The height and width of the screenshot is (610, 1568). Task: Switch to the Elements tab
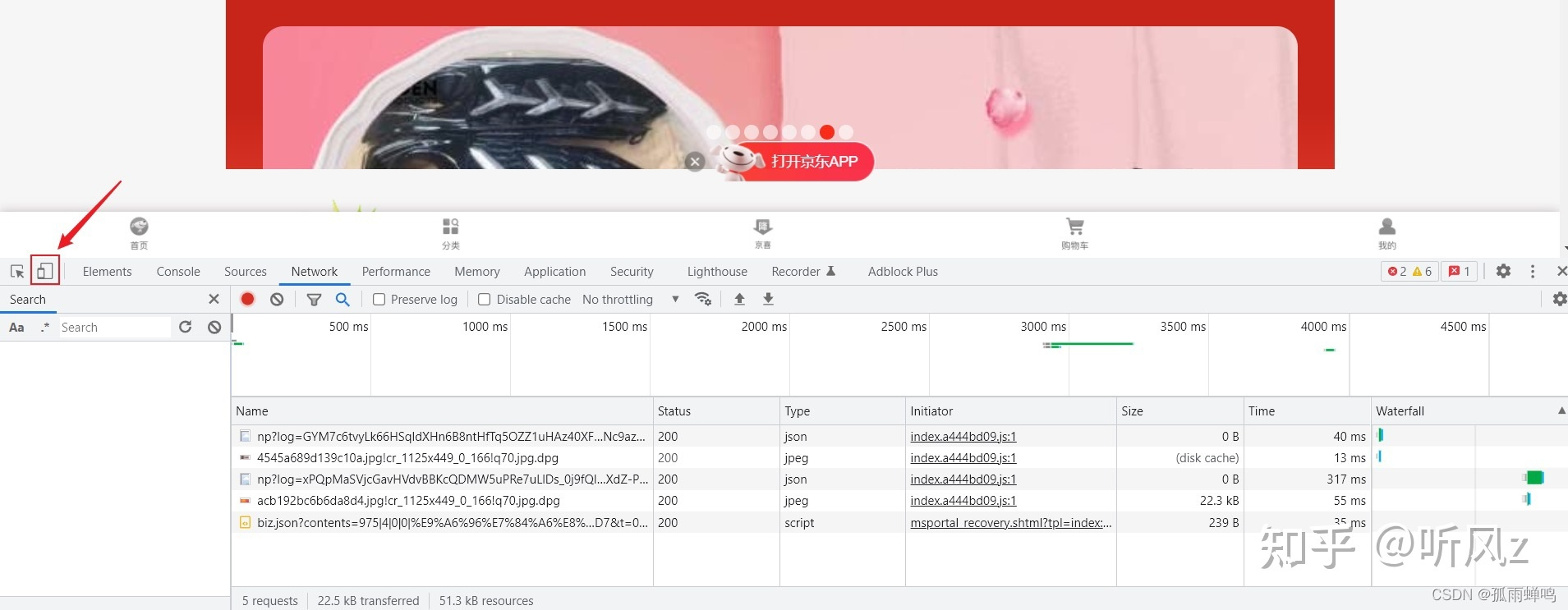107,271
